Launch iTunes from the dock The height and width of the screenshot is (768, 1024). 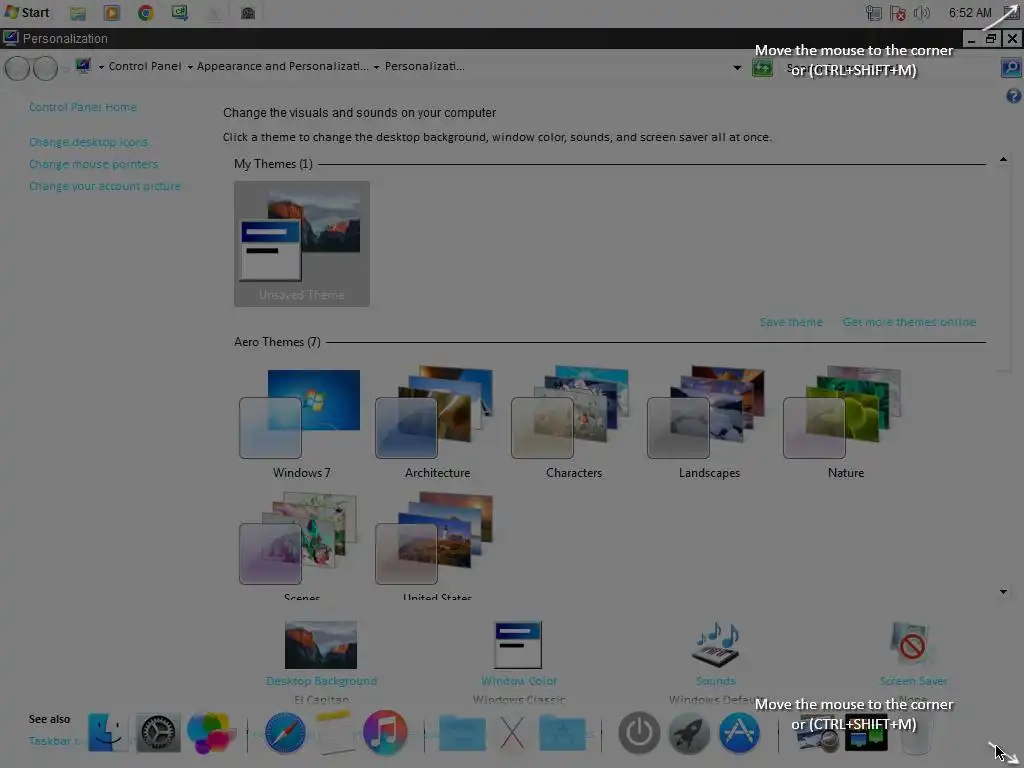(x=385, y=733)
